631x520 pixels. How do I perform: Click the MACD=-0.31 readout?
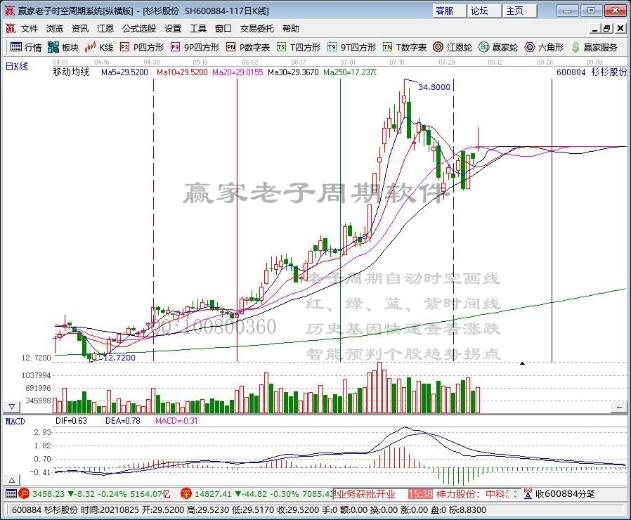[176, 421]
